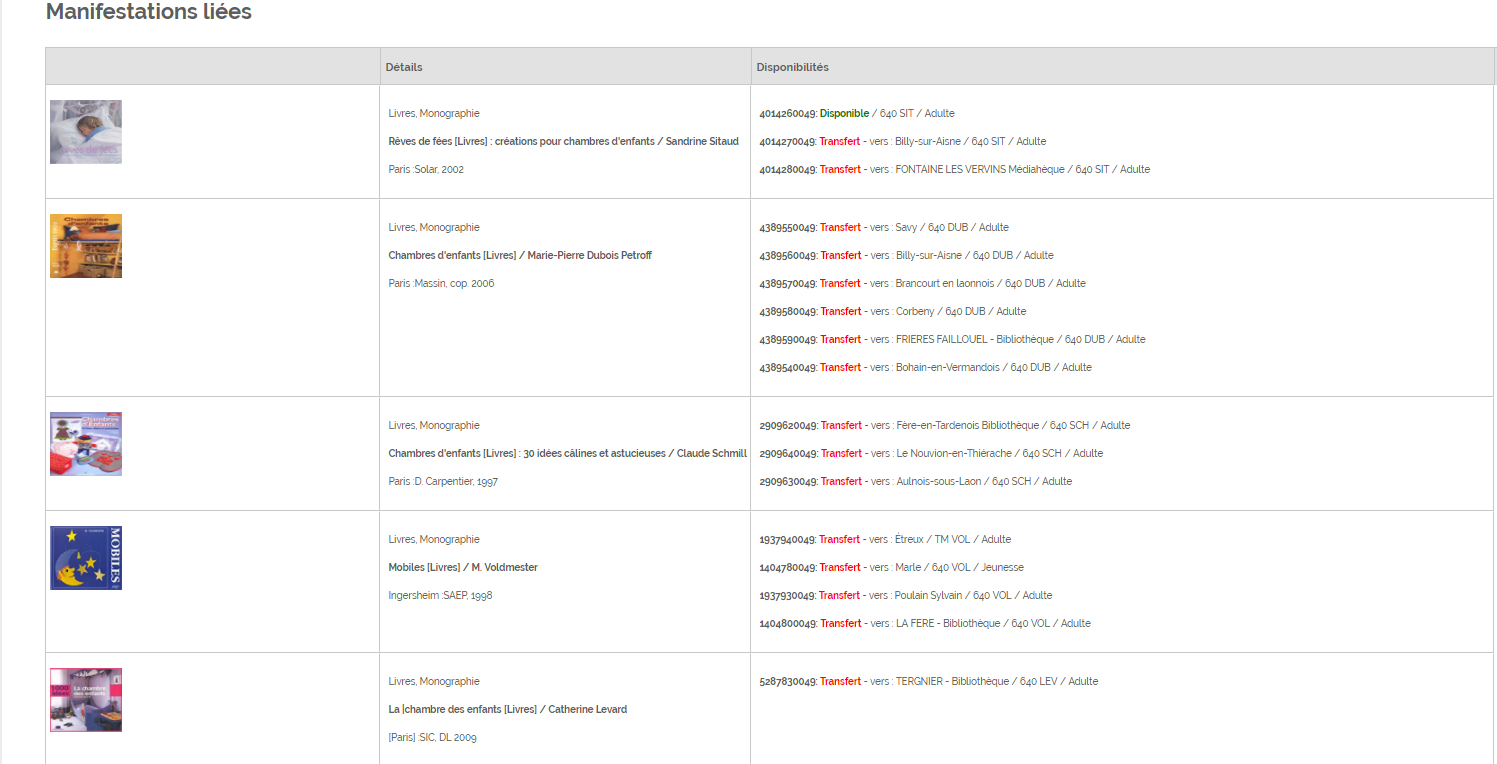The height and width of the screenshot is (764, 1497).
Task: Select copy 5287830049 transfer to TERGNIER
Action: pyautogui.click(x=929, y=681)
